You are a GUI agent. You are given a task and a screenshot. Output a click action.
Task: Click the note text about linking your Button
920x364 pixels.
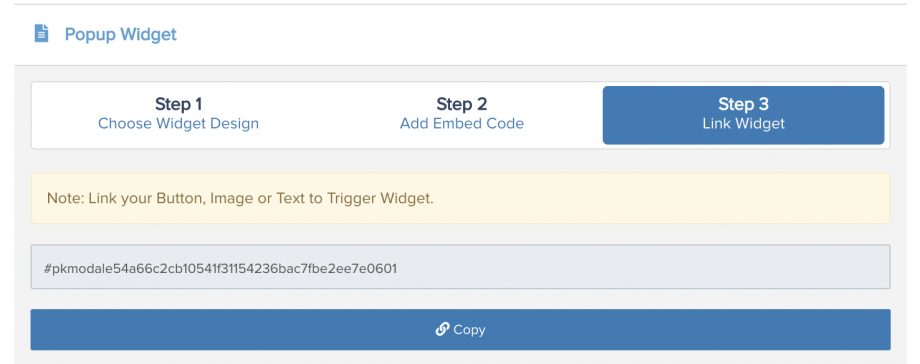(240, 198)
